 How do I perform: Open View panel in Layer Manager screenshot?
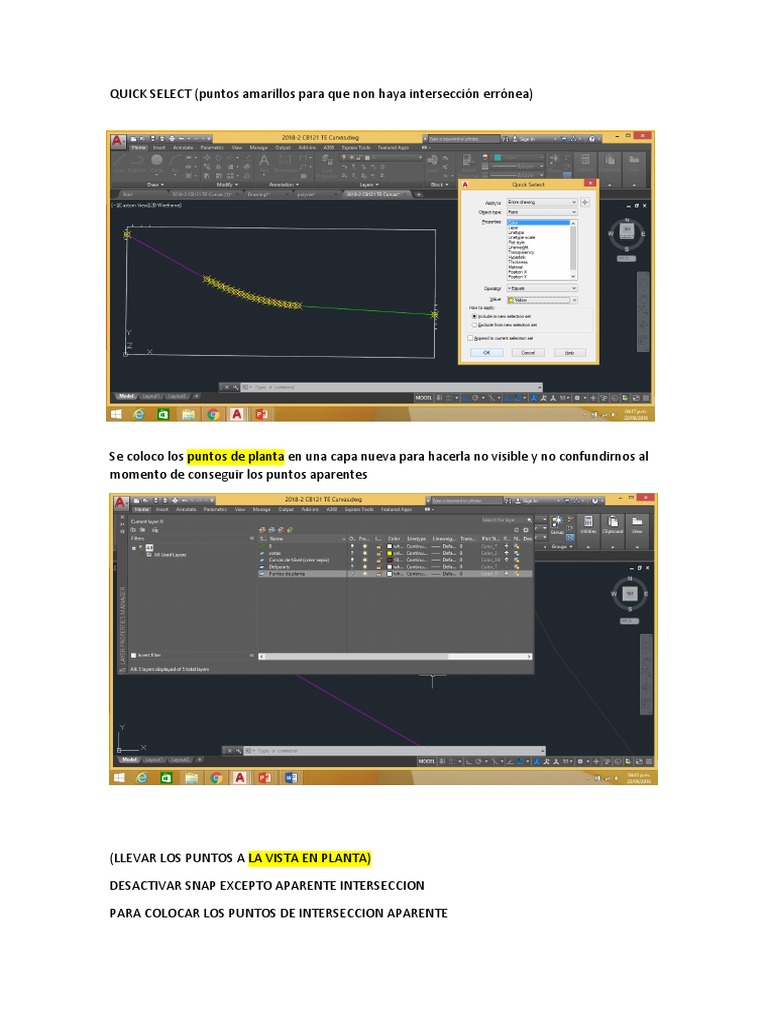click(637, 524)
